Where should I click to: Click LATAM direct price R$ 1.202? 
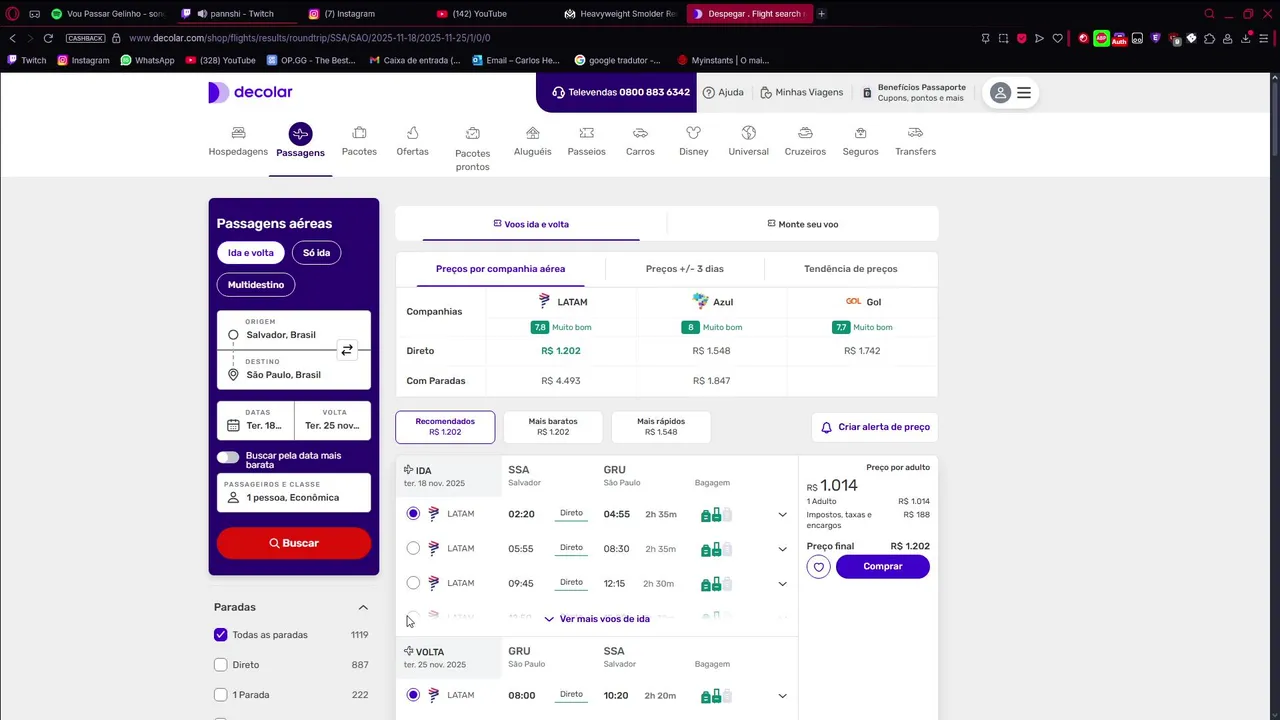click(561, 351)
